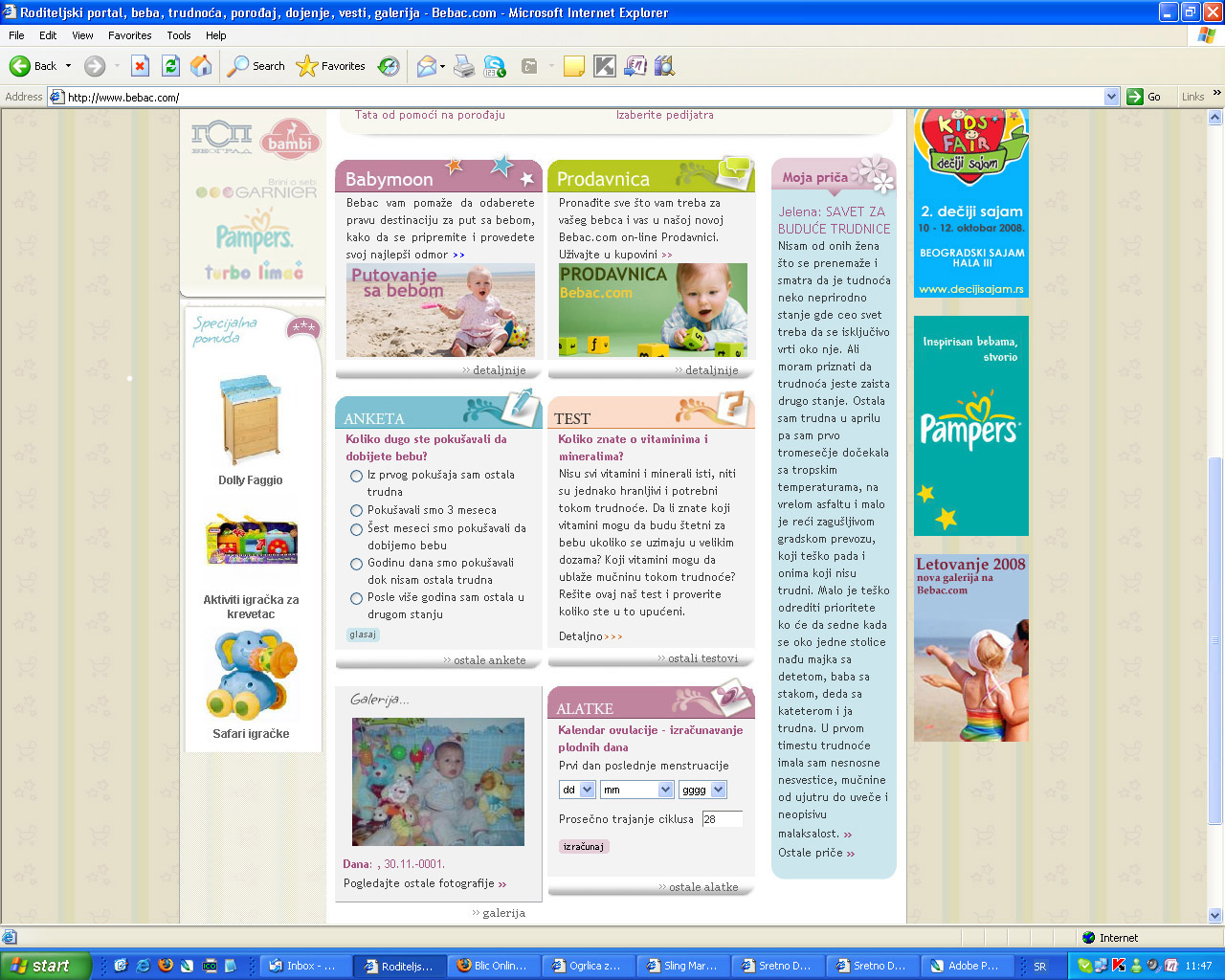Select 'Pokušavali smo 3 meseca' poll option

pyautogui.click(x=356, y=511)
